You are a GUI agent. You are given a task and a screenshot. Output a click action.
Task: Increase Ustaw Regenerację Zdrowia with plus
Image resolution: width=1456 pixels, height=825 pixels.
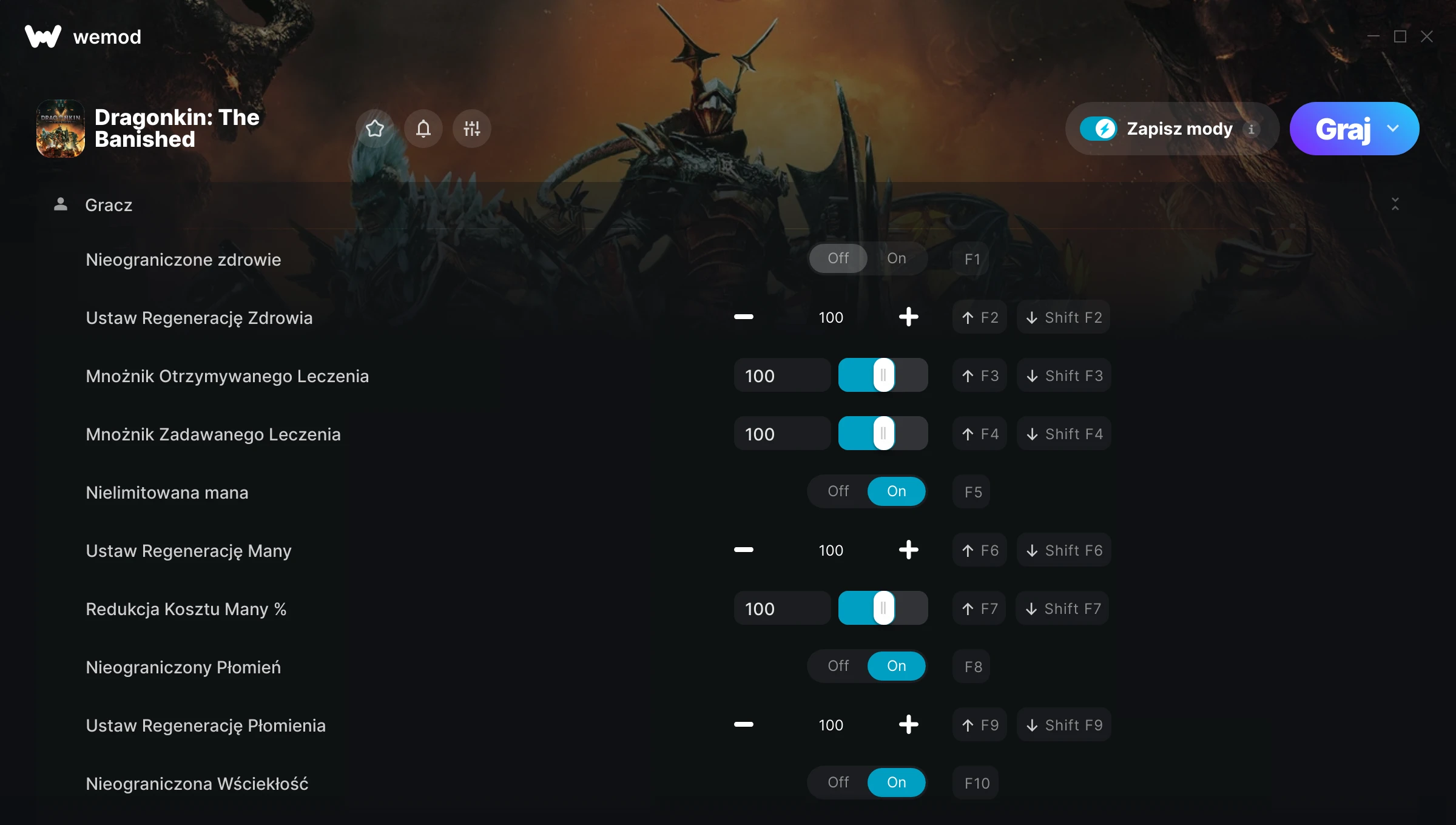(908, 317)
